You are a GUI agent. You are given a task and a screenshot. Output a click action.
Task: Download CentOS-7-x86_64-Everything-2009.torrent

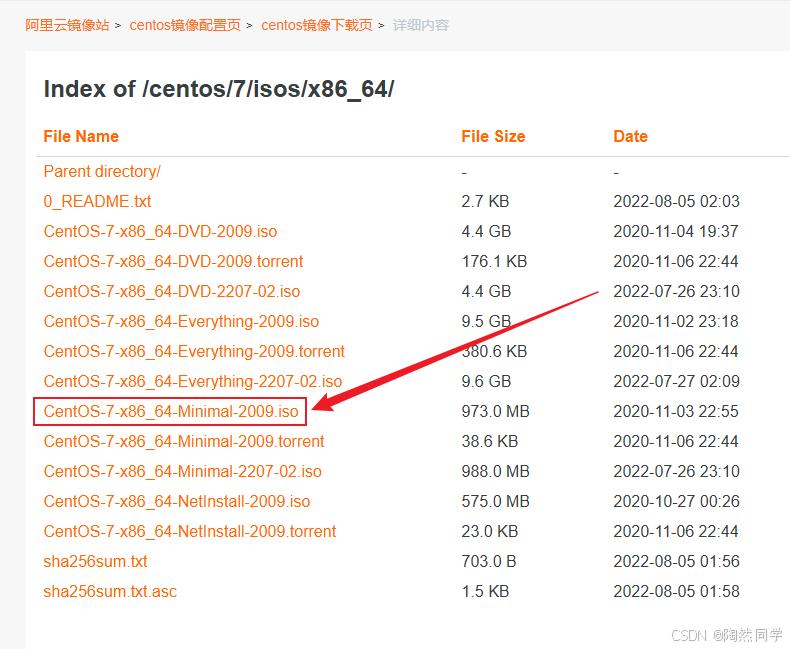point(194,351)
